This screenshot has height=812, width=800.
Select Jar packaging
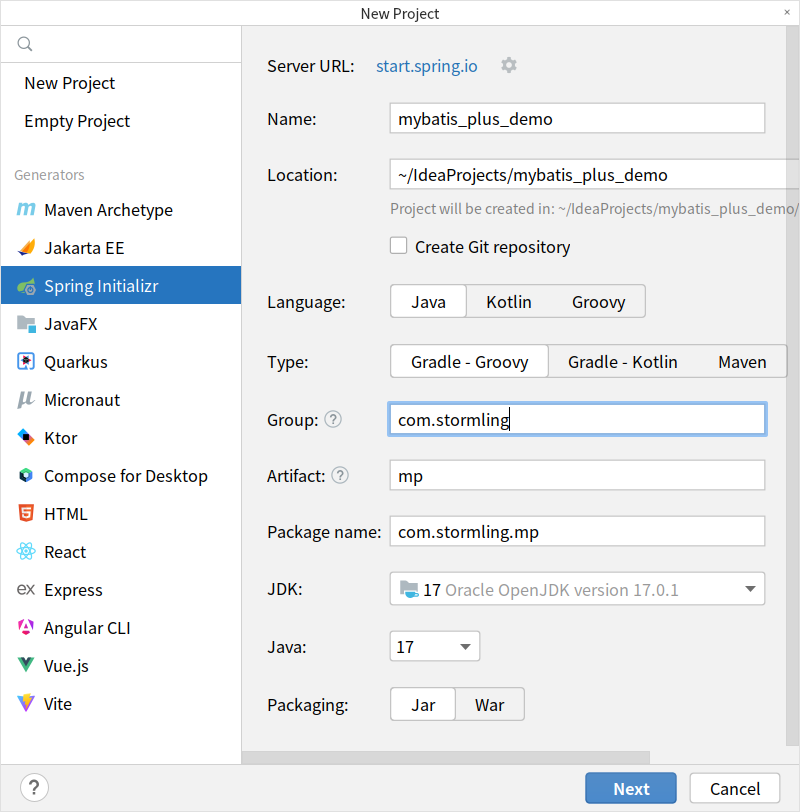click(423, 704)
